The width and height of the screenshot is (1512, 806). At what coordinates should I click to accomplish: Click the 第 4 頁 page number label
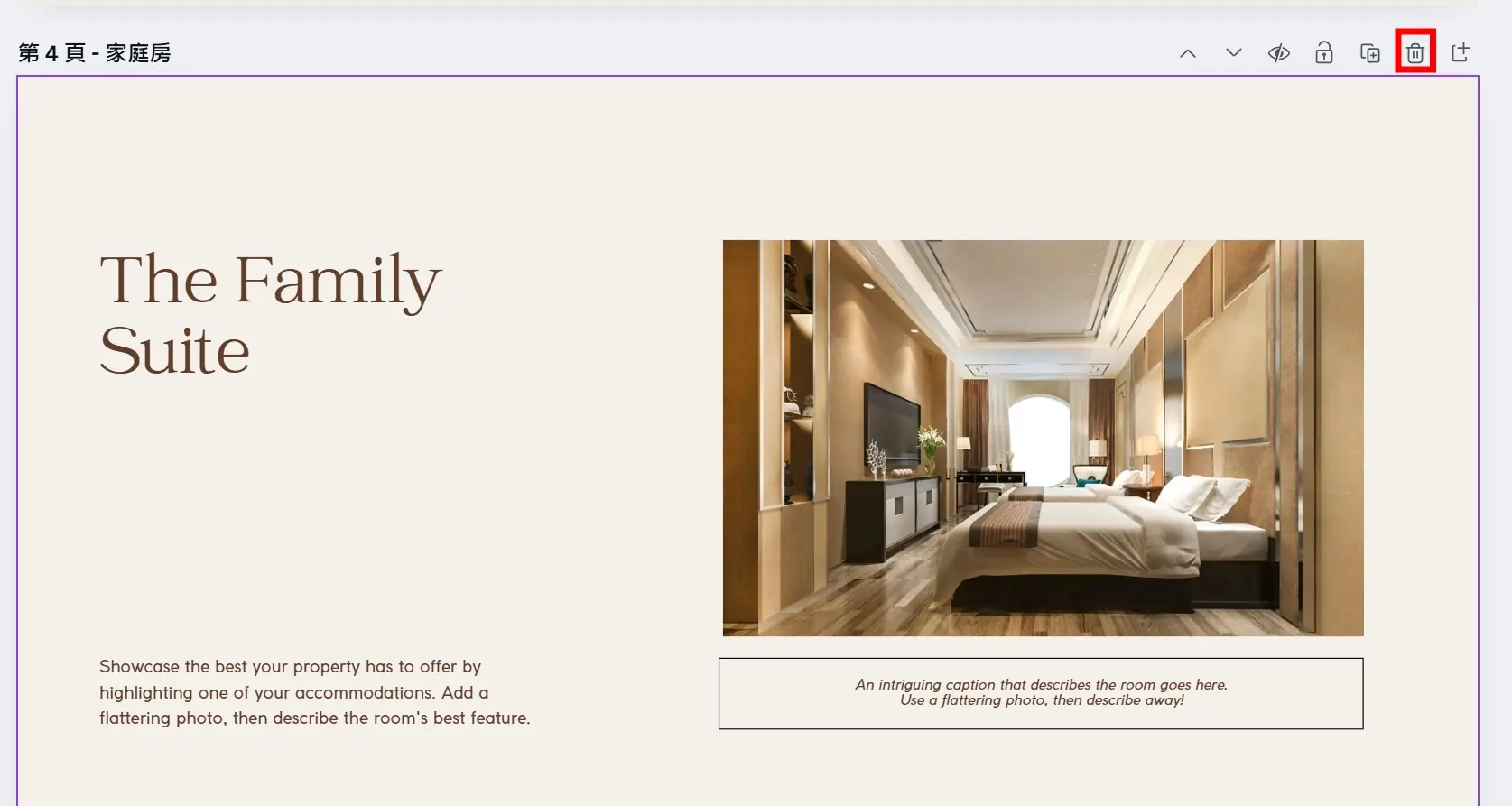[51, 53]
